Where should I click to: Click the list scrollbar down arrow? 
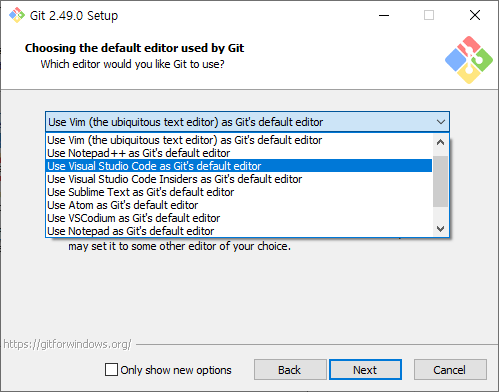440,229
